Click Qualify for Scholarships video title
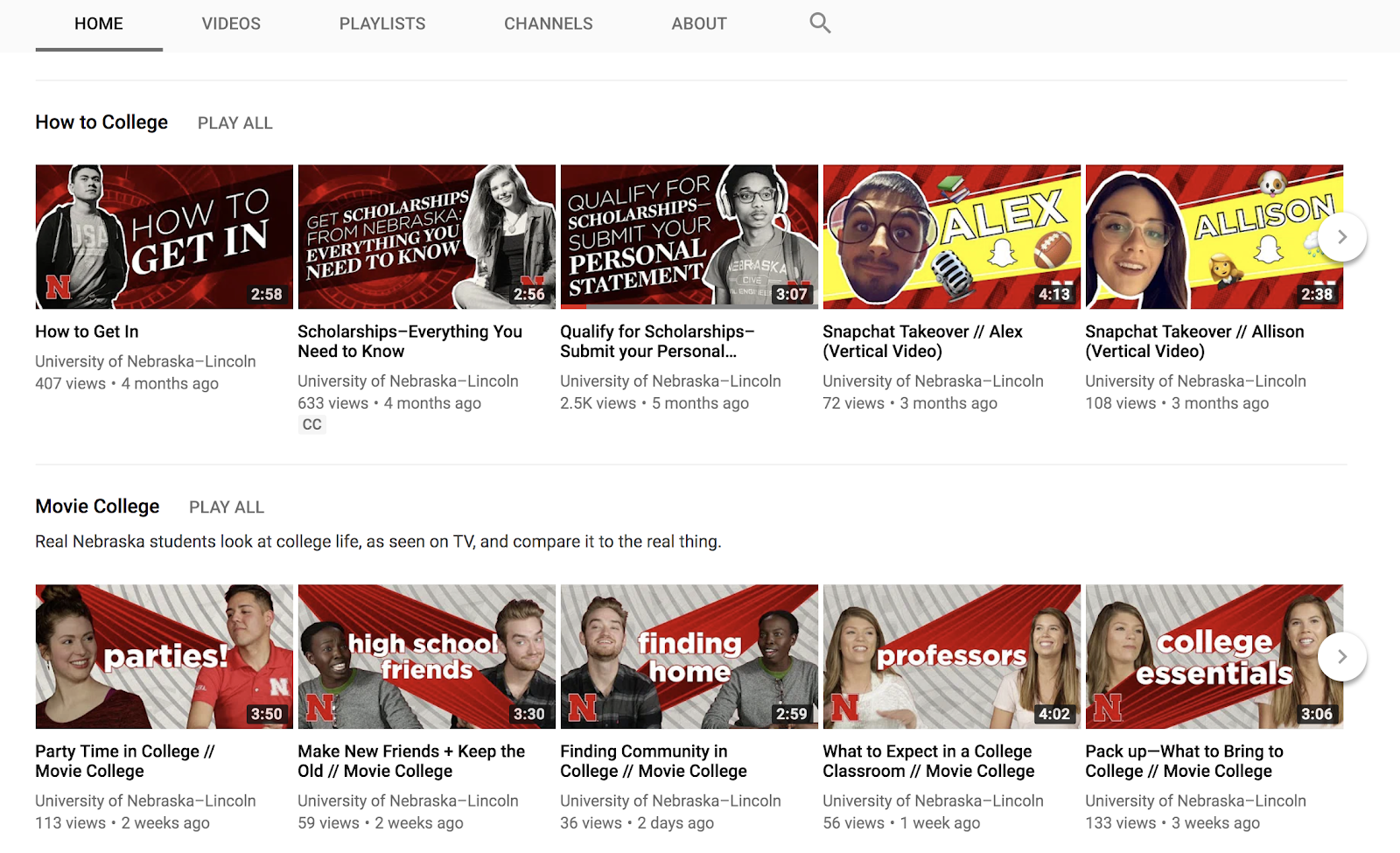The image size is (1400, 853). point(657,341)
